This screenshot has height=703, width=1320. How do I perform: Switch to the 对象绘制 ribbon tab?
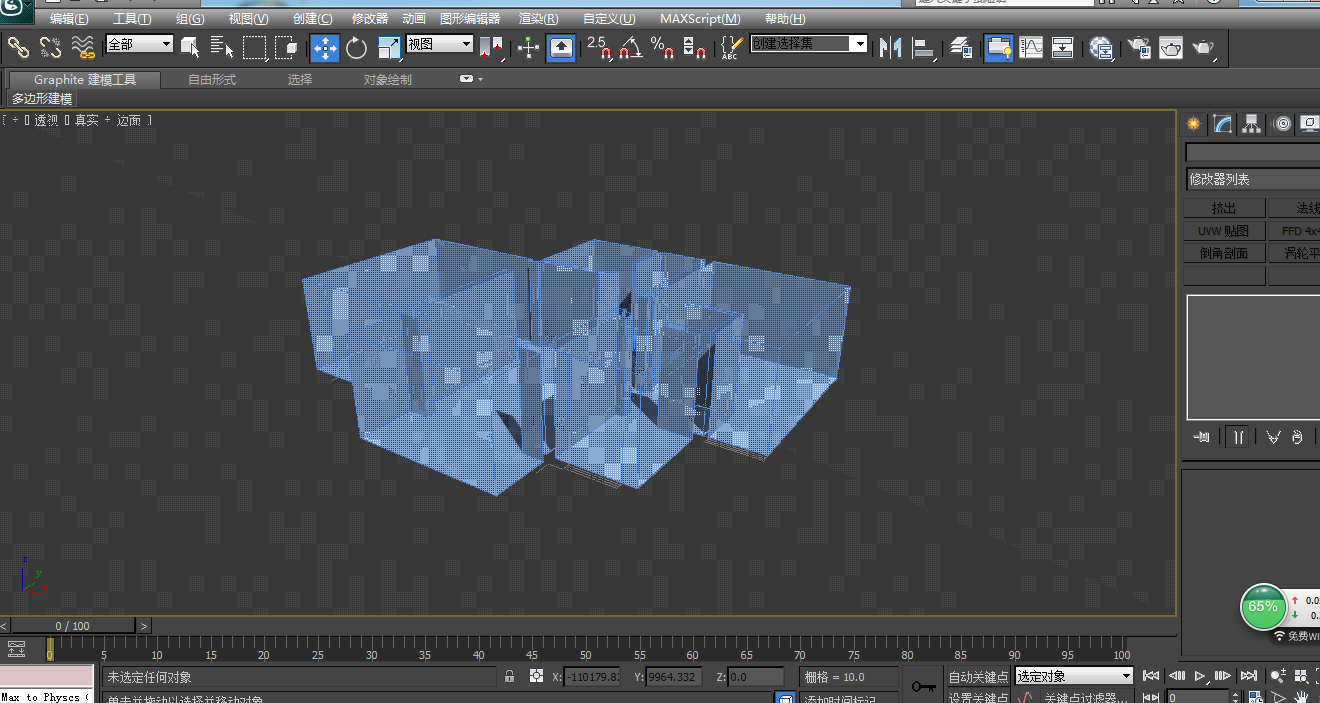pyautogui.click(x=388, y=80)
